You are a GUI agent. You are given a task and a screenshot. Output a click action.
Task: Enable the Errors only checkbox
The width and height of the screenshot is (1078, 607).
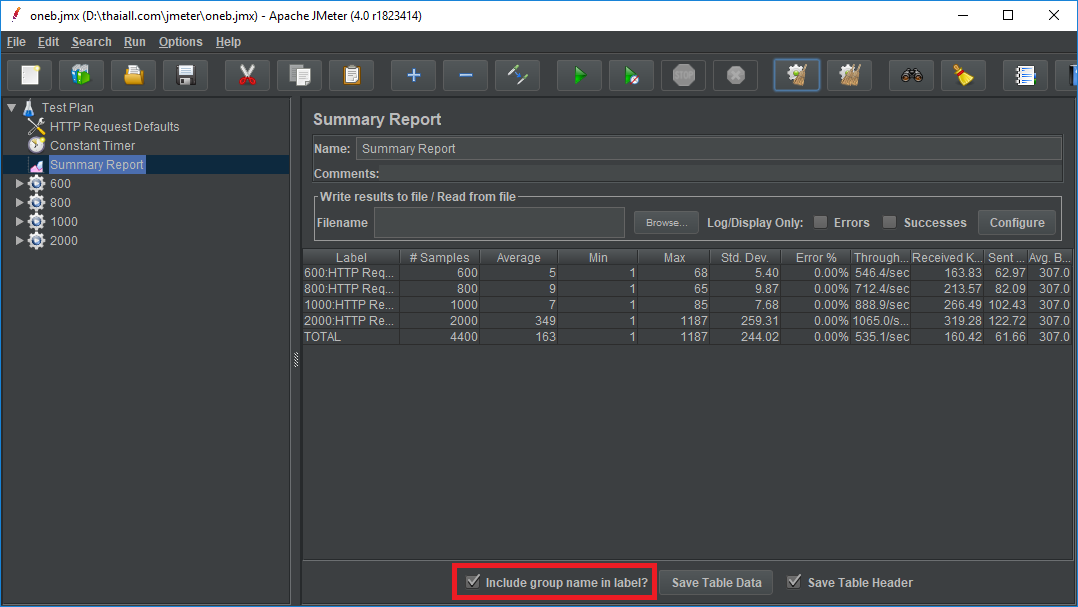(x=820, y=222)
